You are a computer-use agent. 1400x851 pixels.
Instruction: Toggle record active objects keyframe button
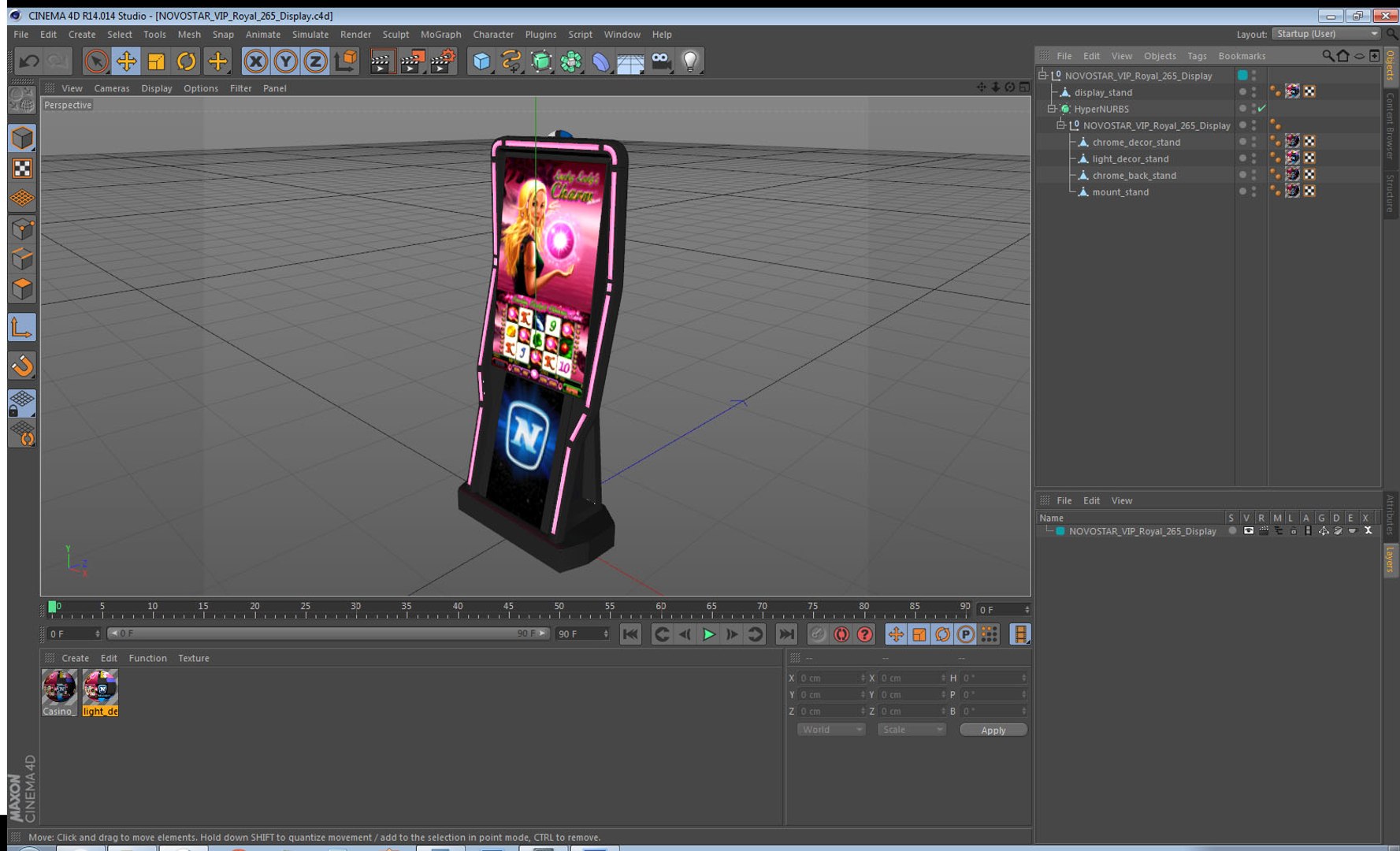pos(818,634)
